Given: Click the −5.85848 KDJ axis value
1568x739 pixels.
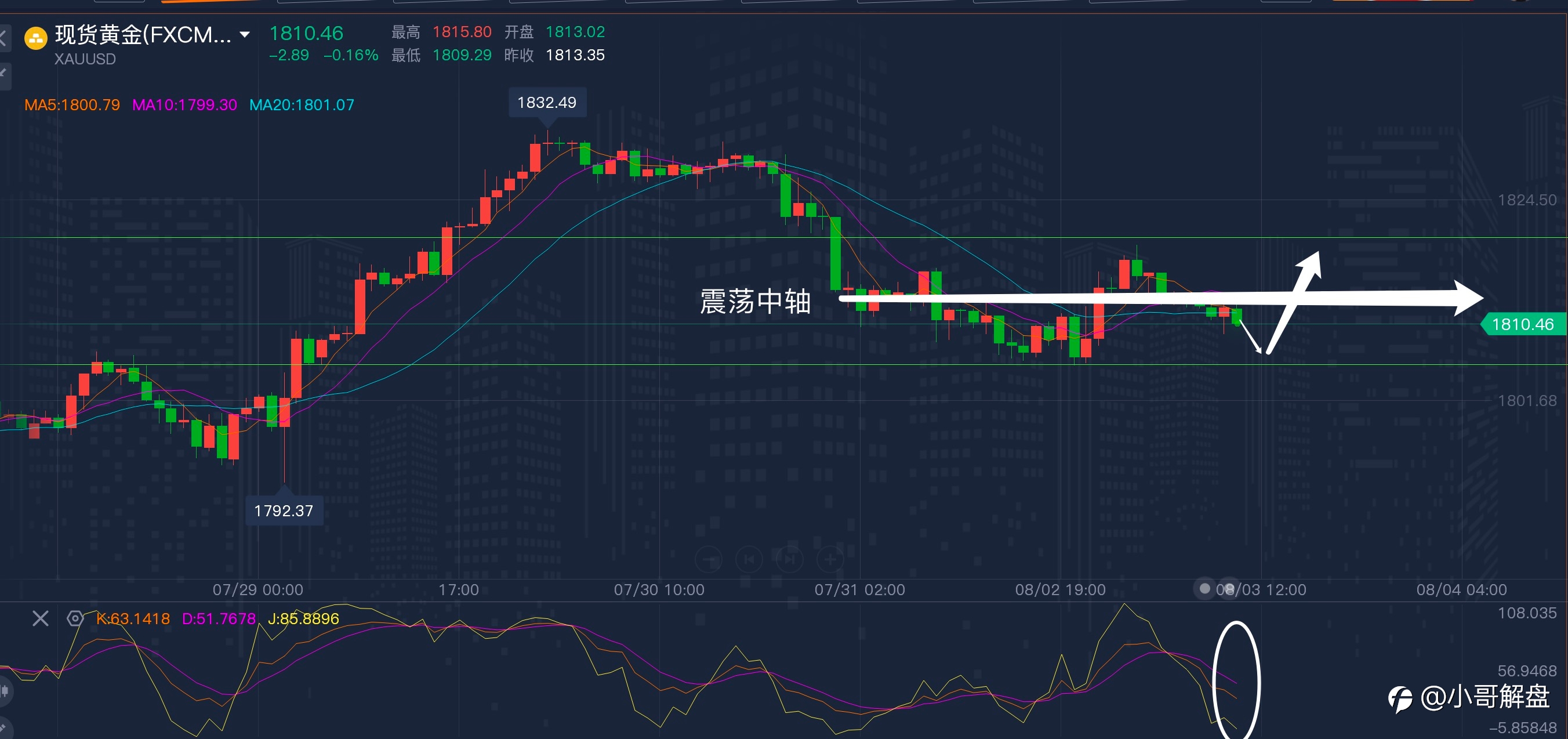Looking at the screenshot, I should tap(1522, 727).
